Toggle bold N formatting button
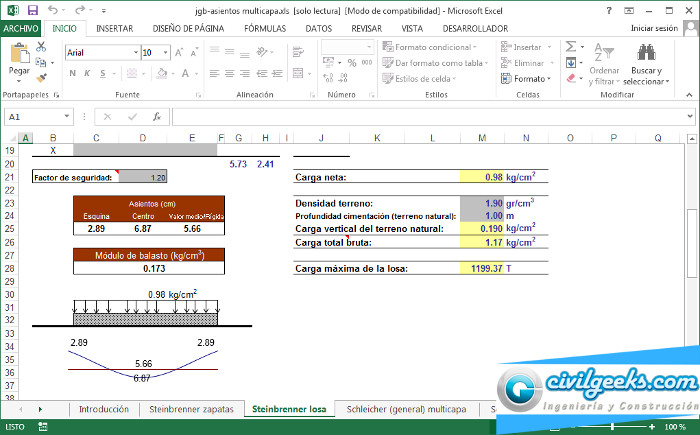The image size is (700, 435). pos(73,73)
